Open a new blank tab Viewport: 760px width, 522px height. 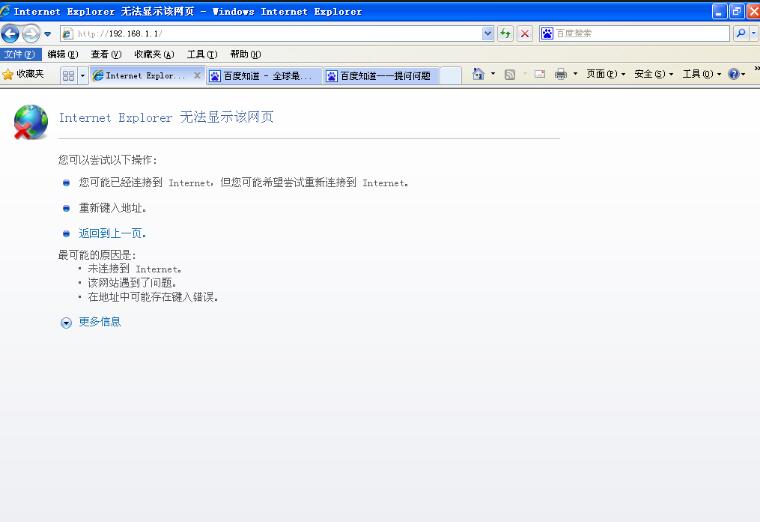451,76
